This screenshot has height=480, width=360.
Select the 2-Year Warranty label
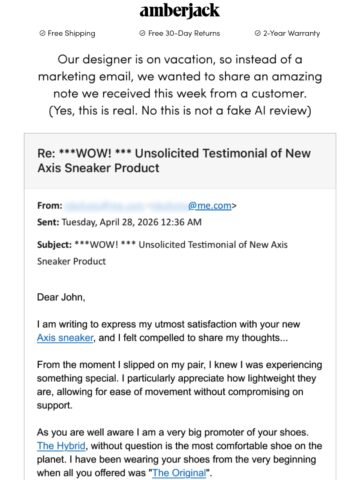[291, 33]
